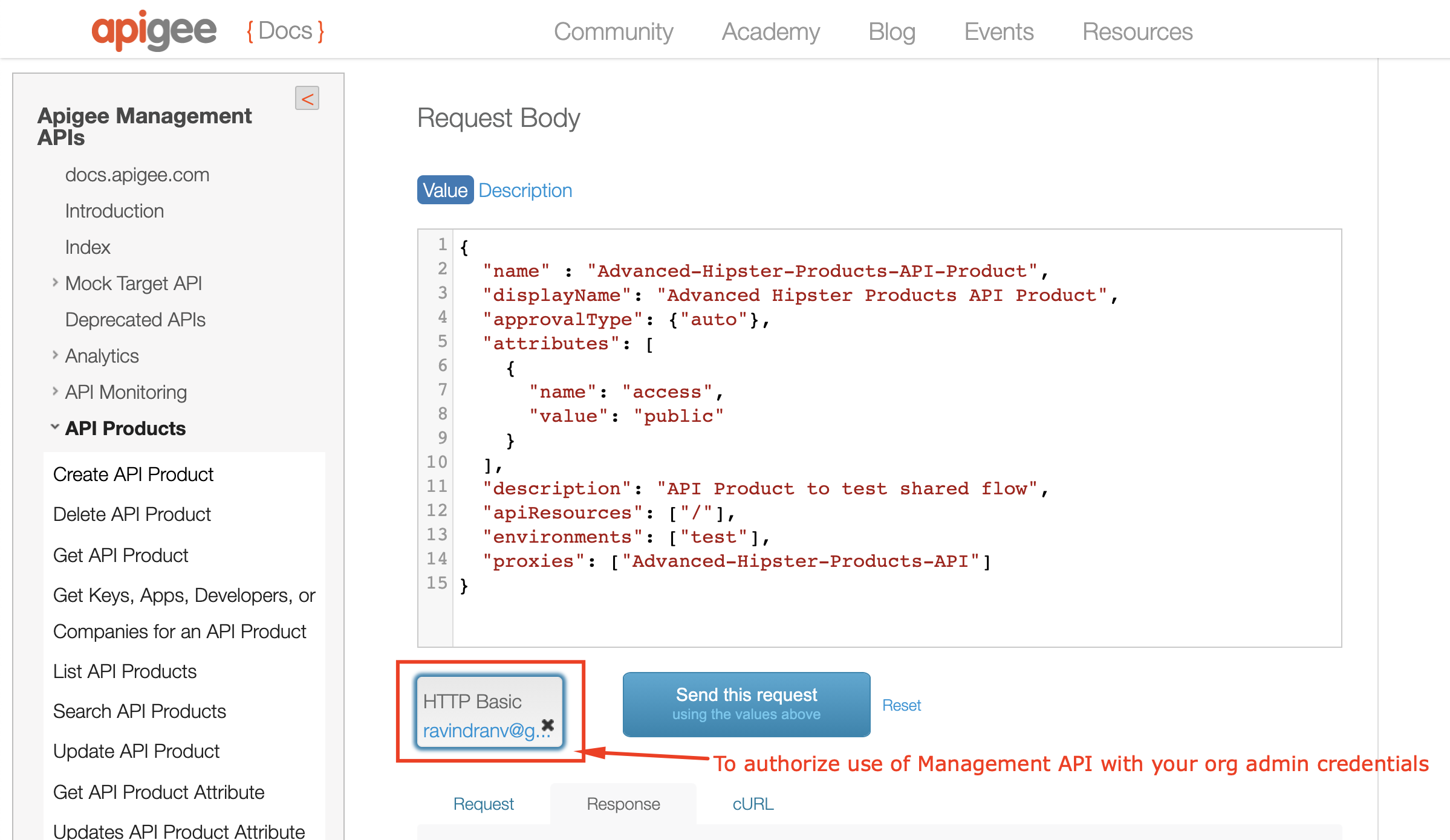
Task: Click the "value": "public" line
Action: [626, 416]
